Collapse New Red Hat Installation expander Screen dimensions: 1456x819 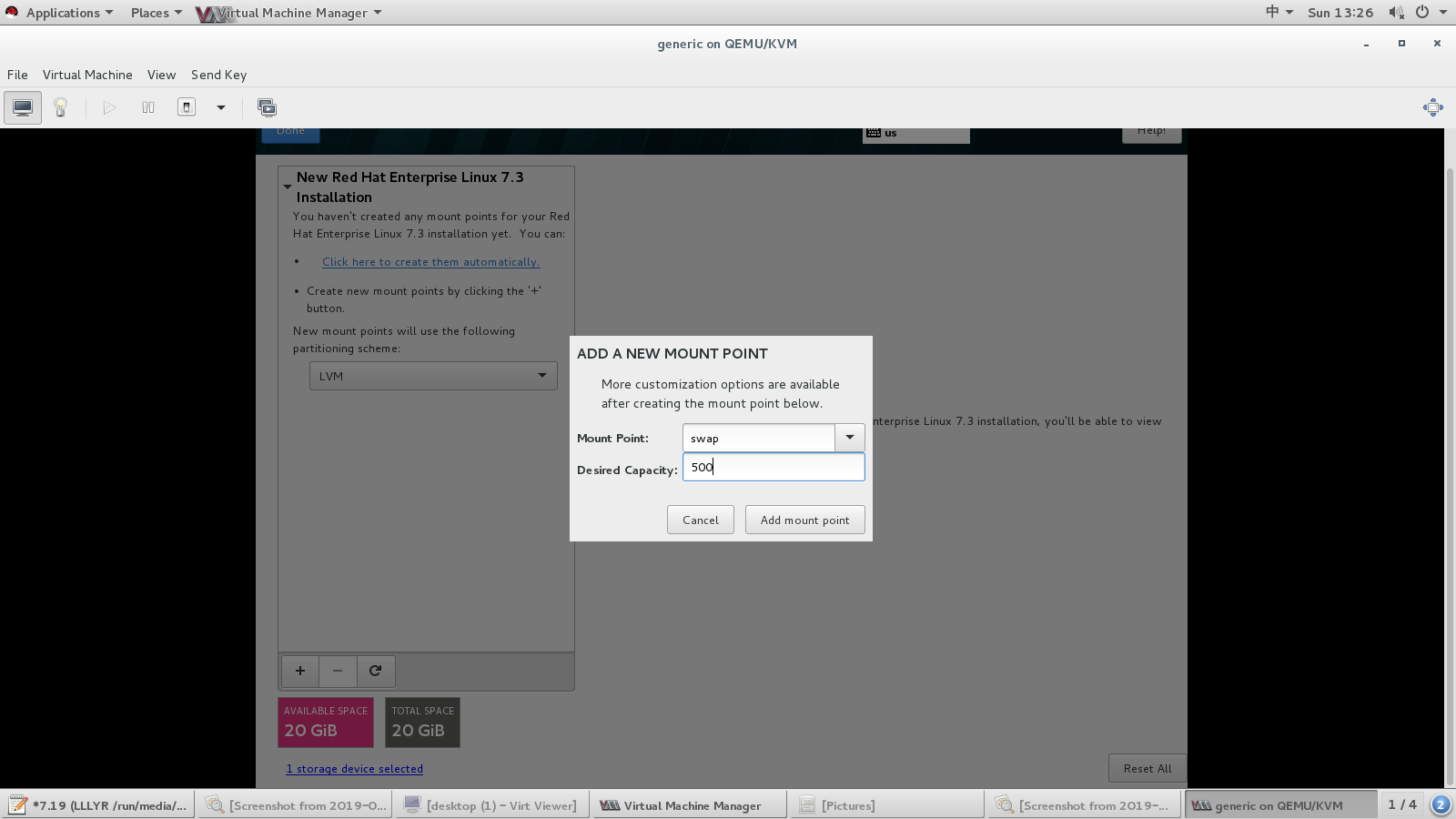288,187
